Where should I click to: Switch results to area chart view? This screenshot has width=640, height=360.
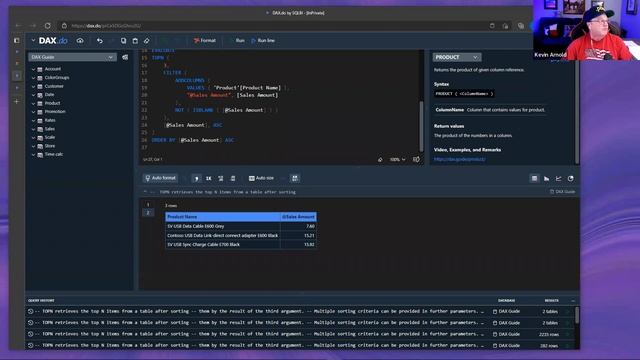coord(547,178)
